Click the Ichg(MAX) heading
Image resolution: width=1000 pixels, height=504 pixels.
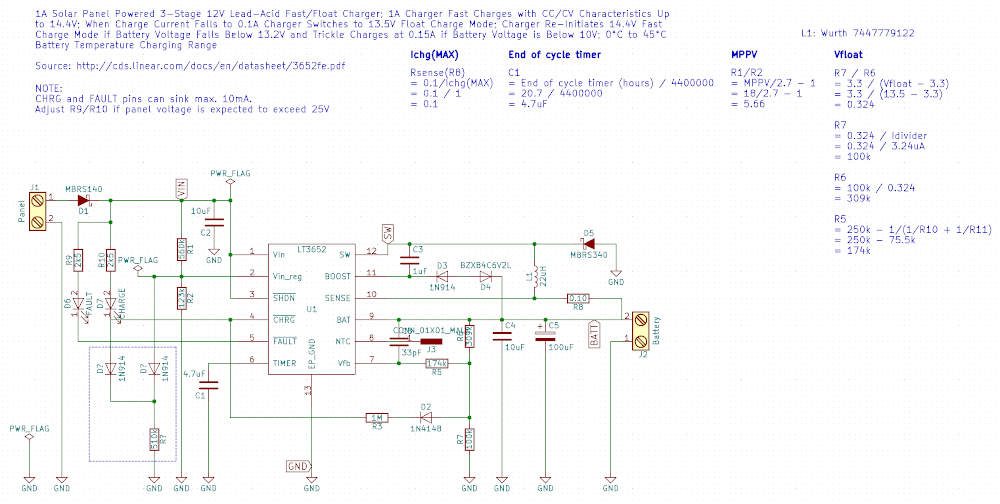434,55
